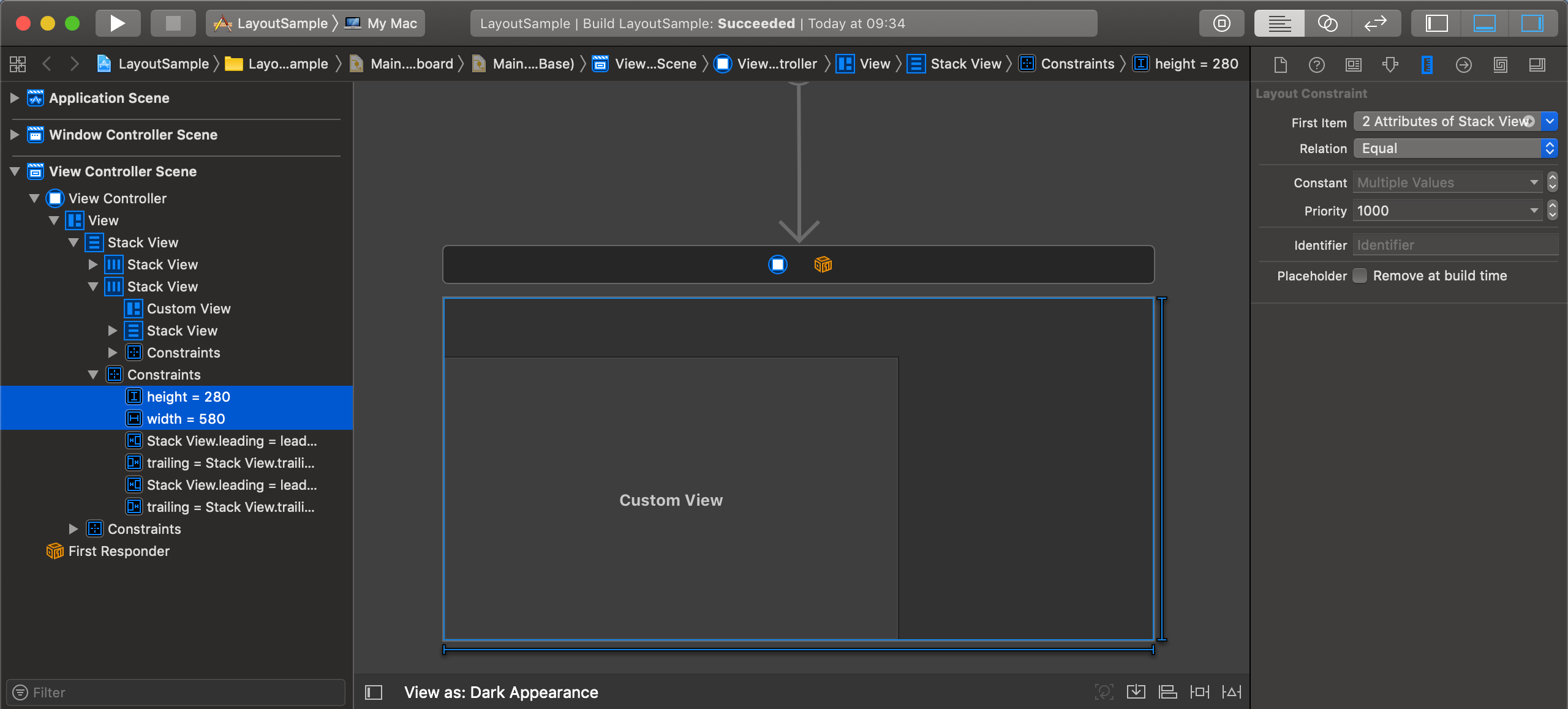1568x709 pixels.
Task: Click Constraints in the editor breadcrumb
Action: [1078, 63]
